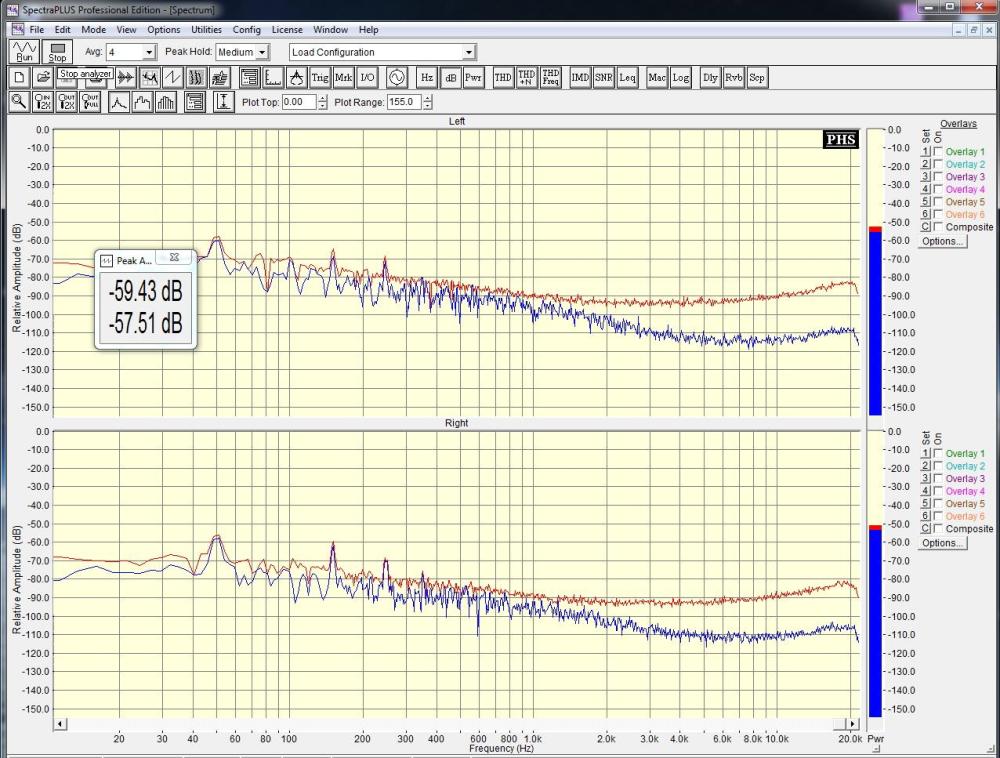This screenshot has height=758, width=1000.
Task: Open the THD+N measurement tool
Action: pos(526,77)
